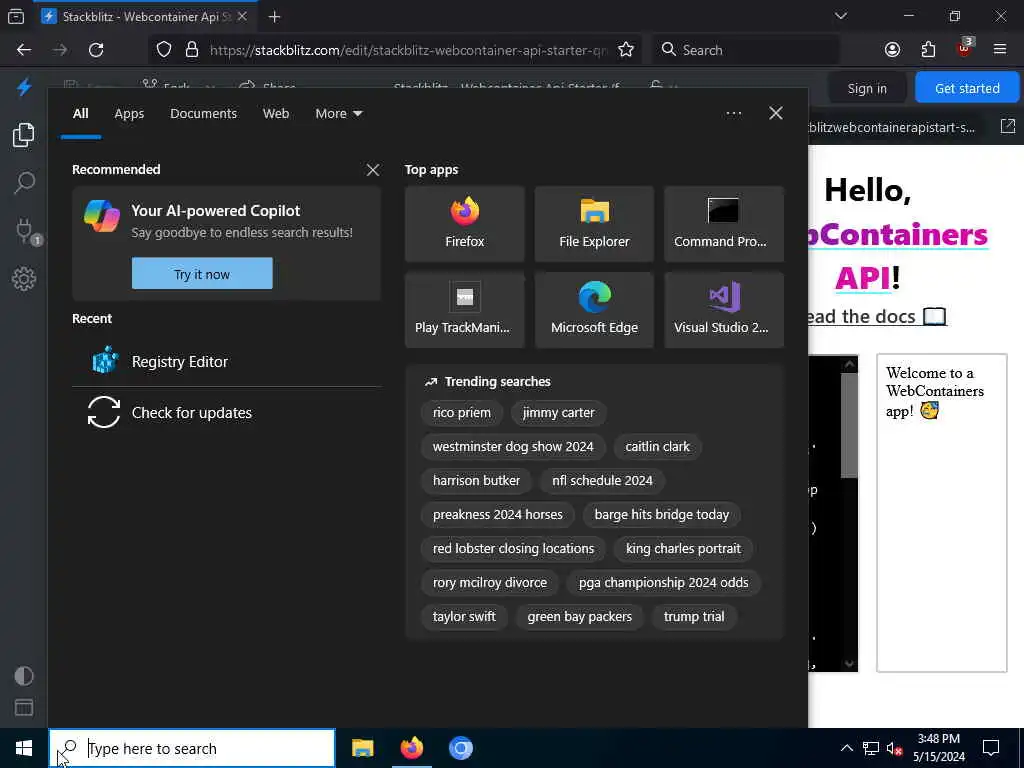Open Firefox recent tabs view icon
Image resolution: width=1024 pixels, height=768 pixels.
(16, 16)
